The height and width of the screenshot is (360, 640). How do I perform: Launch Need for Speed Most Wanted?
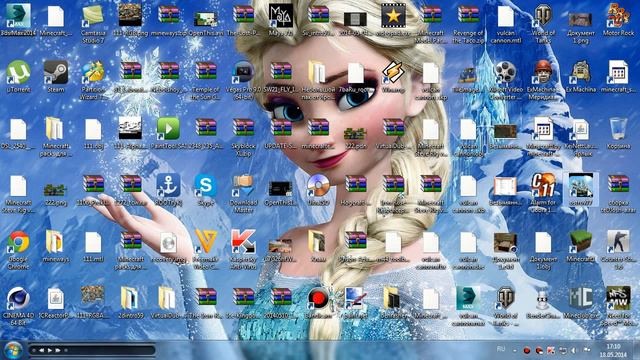click(x=618, y=306)
